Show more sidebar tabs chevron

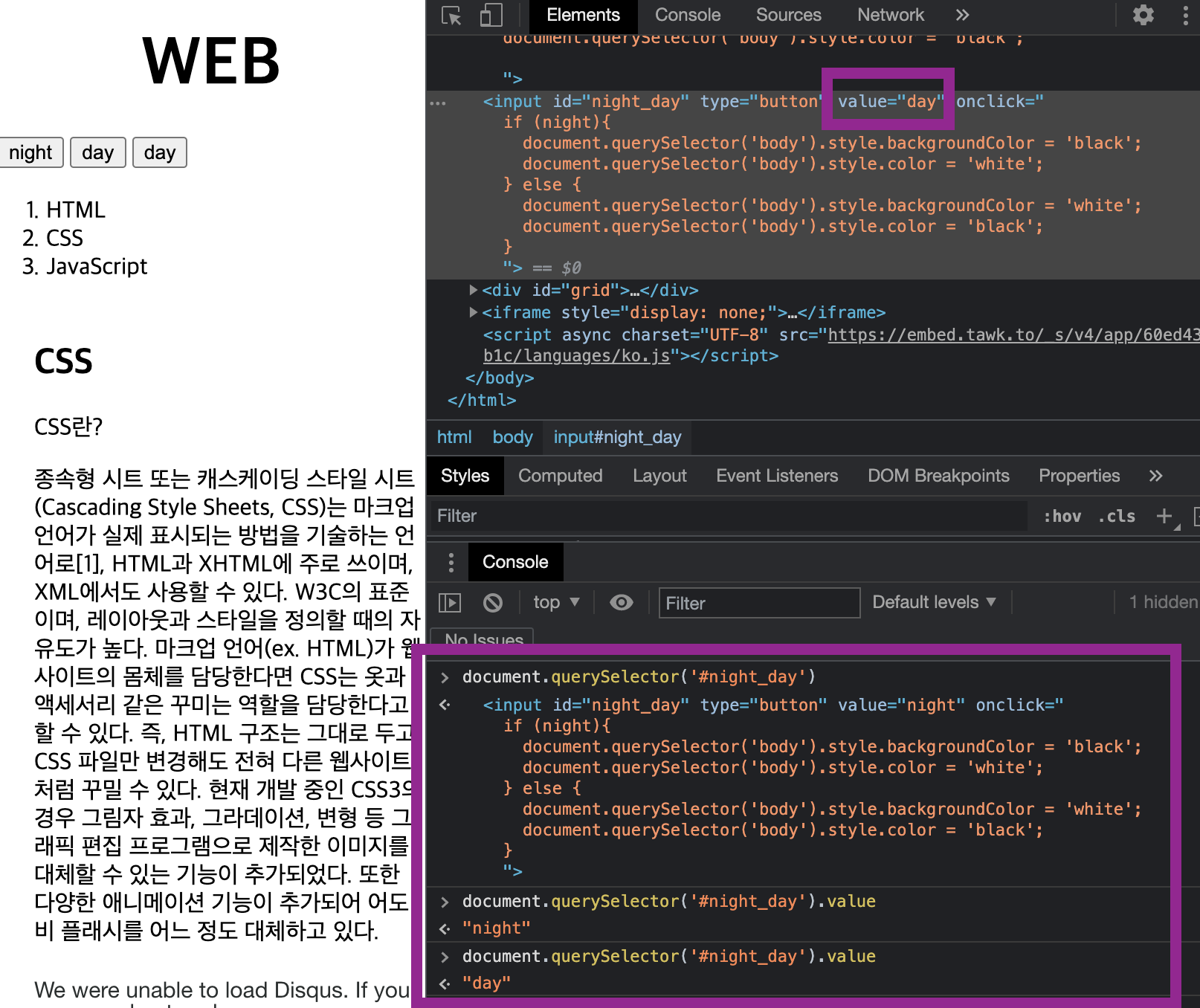point(1155,476)
